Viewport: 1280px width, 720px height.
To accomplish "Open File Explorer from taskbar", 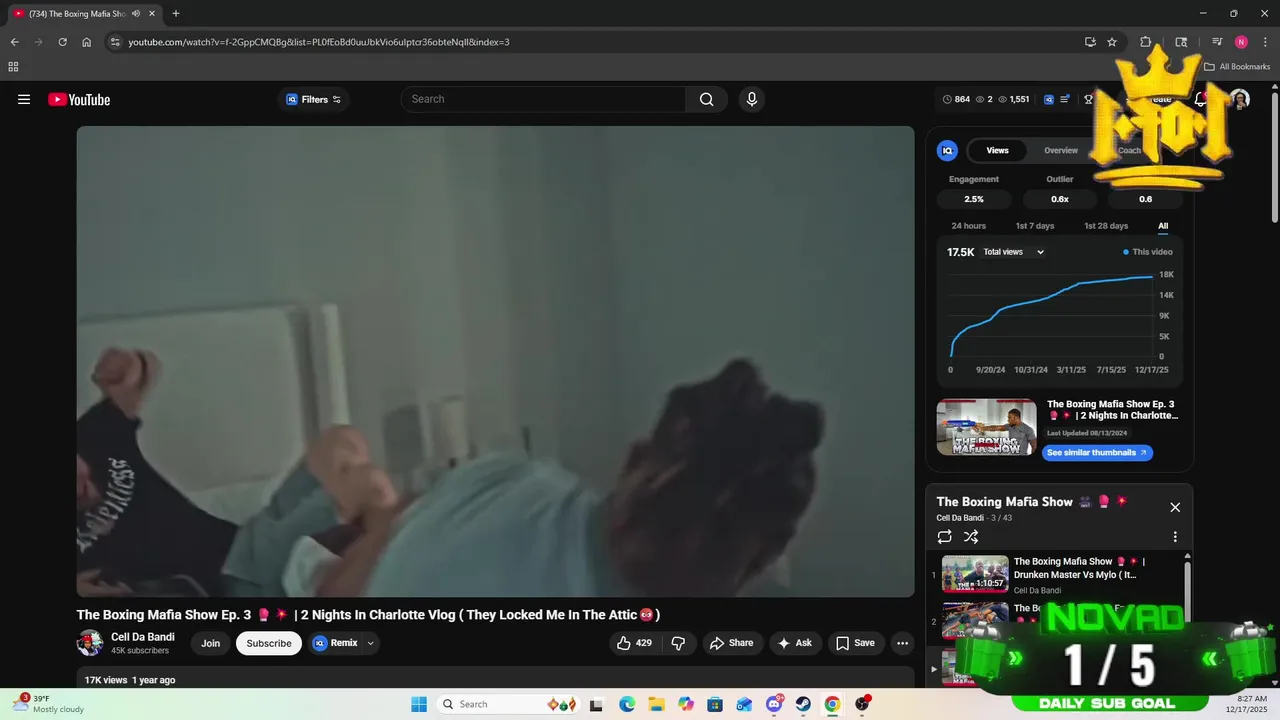I will pos(656,704).
